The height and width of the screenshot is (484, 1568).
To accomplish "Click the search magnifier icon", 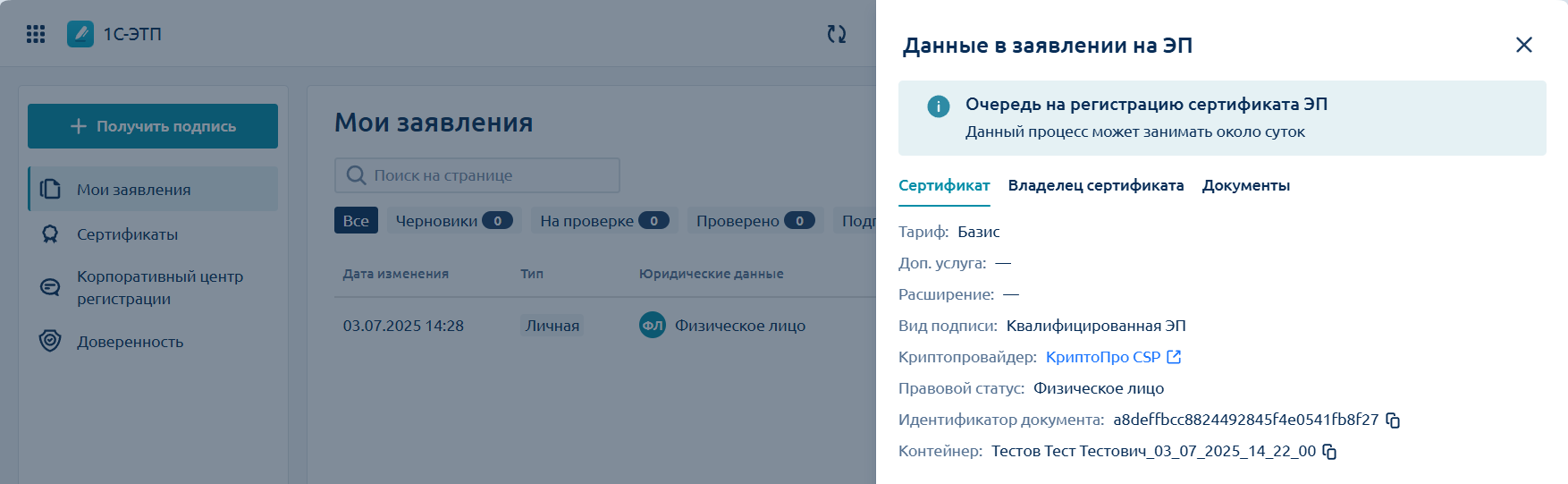I will coord(356,175).
